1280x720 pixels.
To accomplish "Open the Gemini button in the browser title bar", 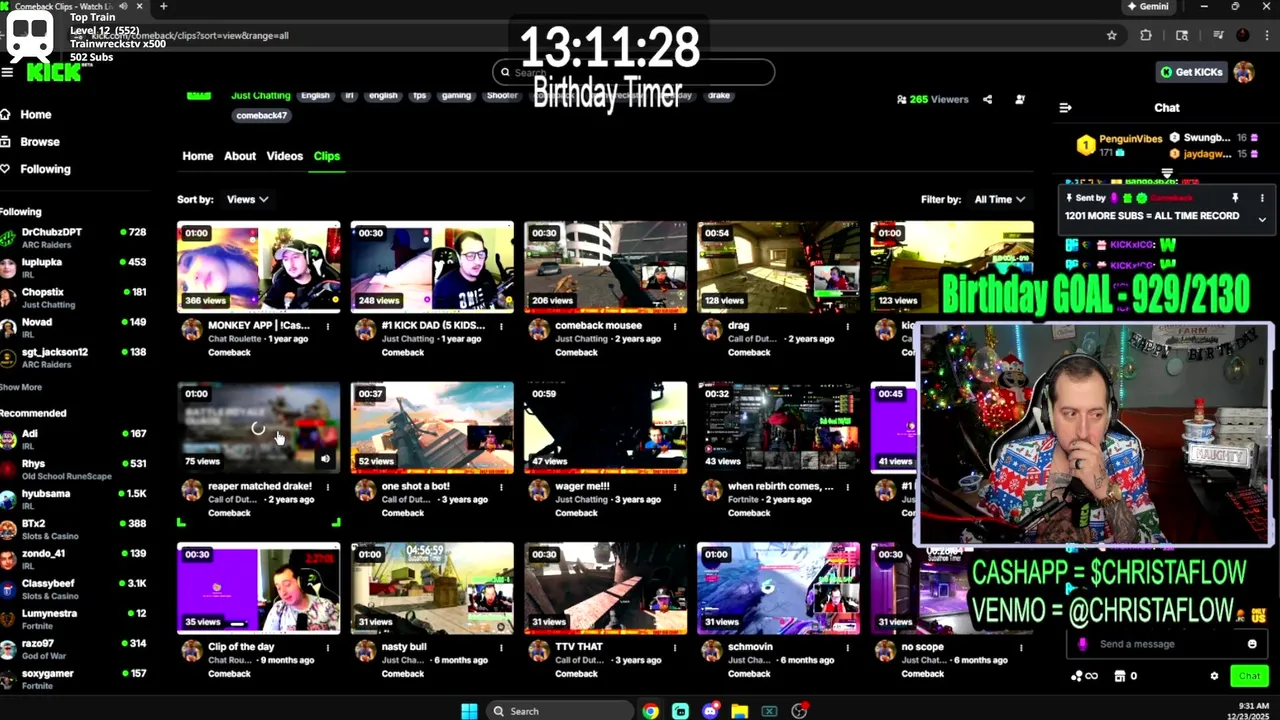I will pos(1148,6).
